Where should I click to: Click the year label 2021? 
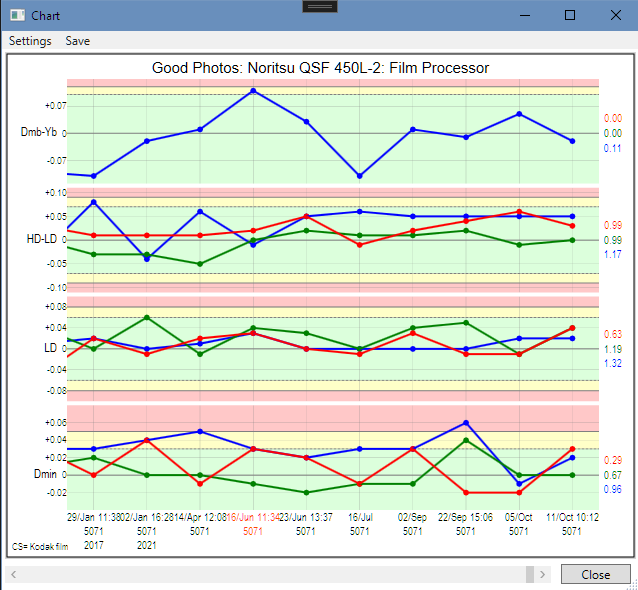pyautogui.click(x=146, y=545)
